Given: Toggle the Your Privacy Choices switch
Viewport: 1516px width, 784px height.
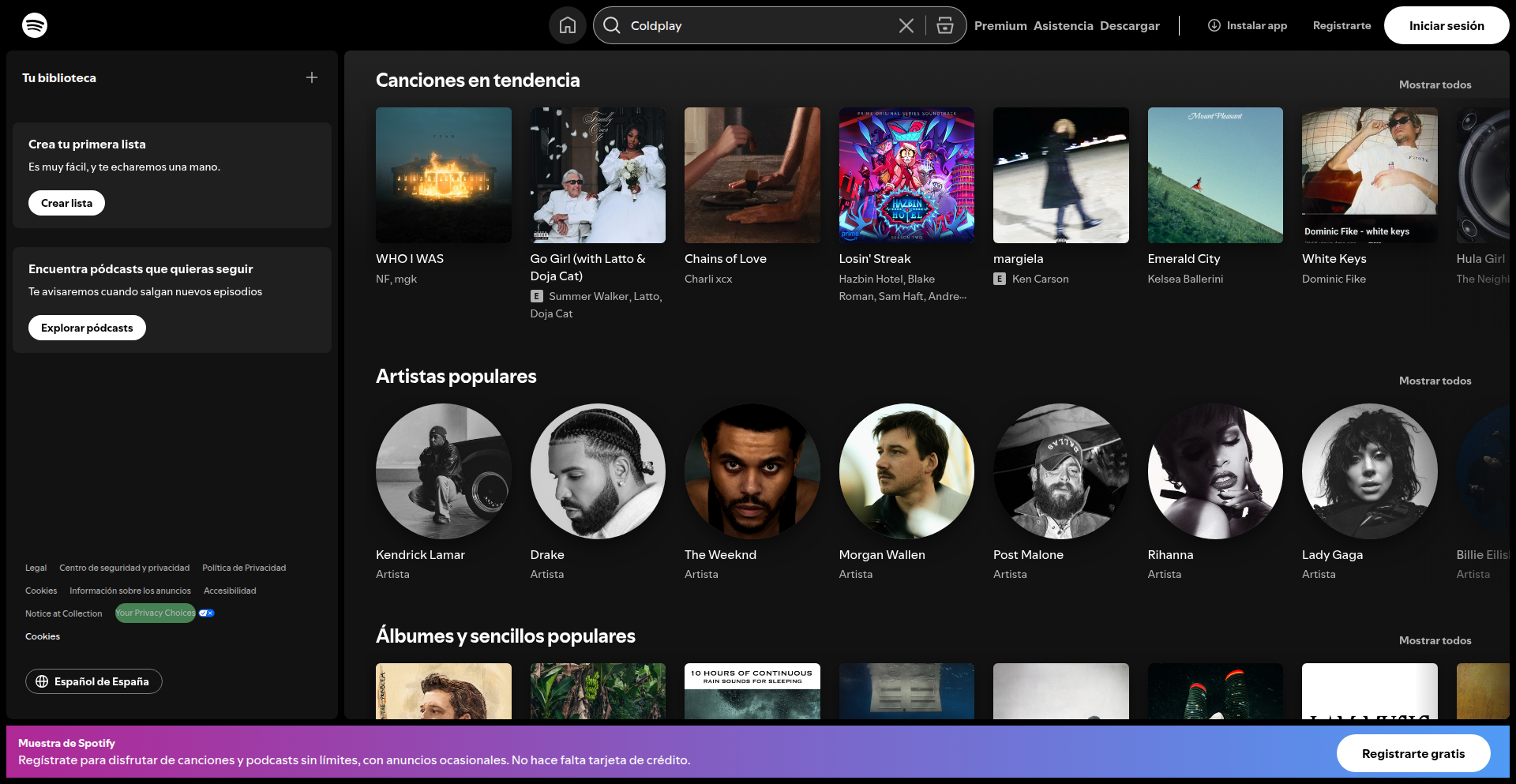Looking at the screenshot, I should click(x=206, y=613).
